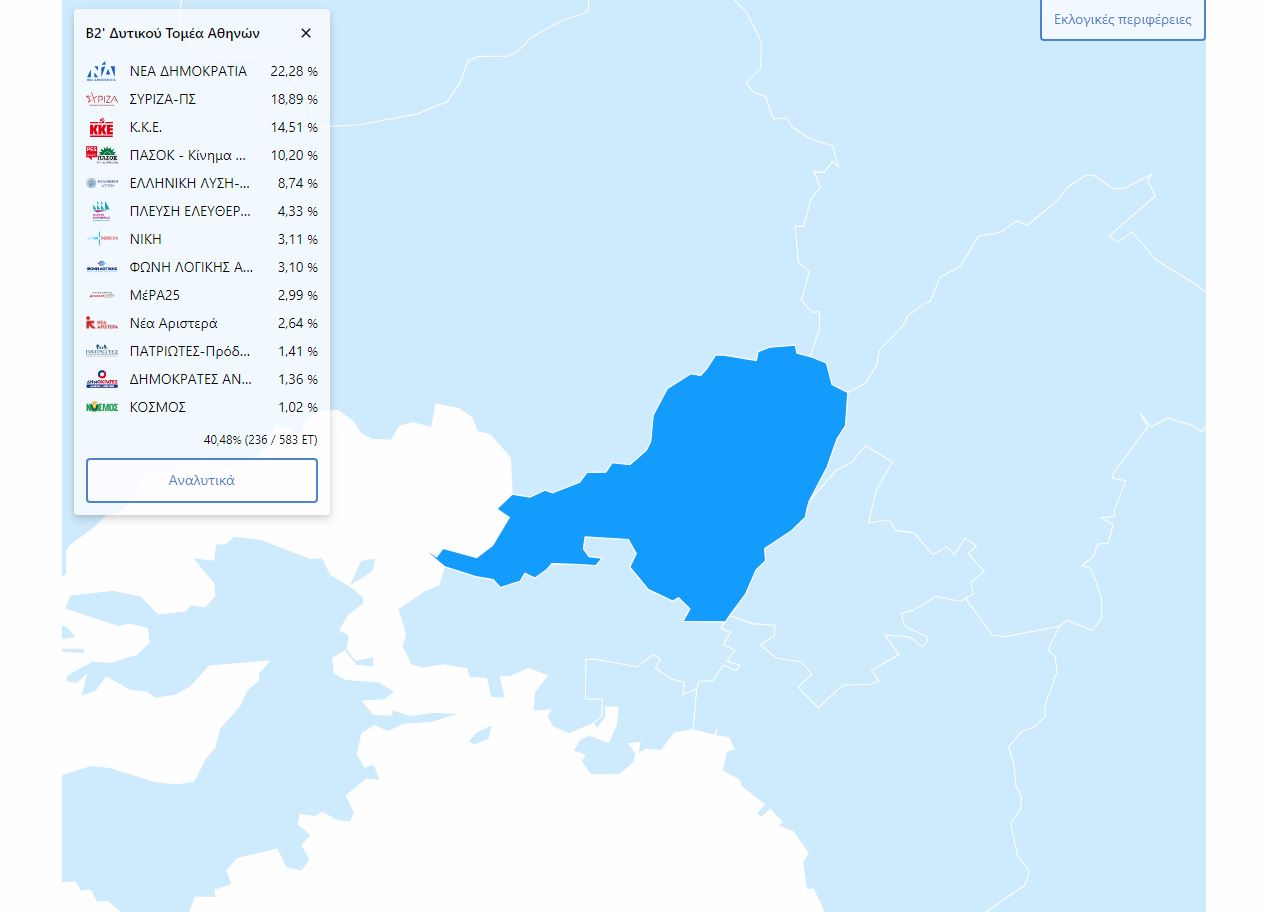Screen dimensions: 1266x912
Task: Click the Νέα Δημοκρατία party logo
Action: 102,72
